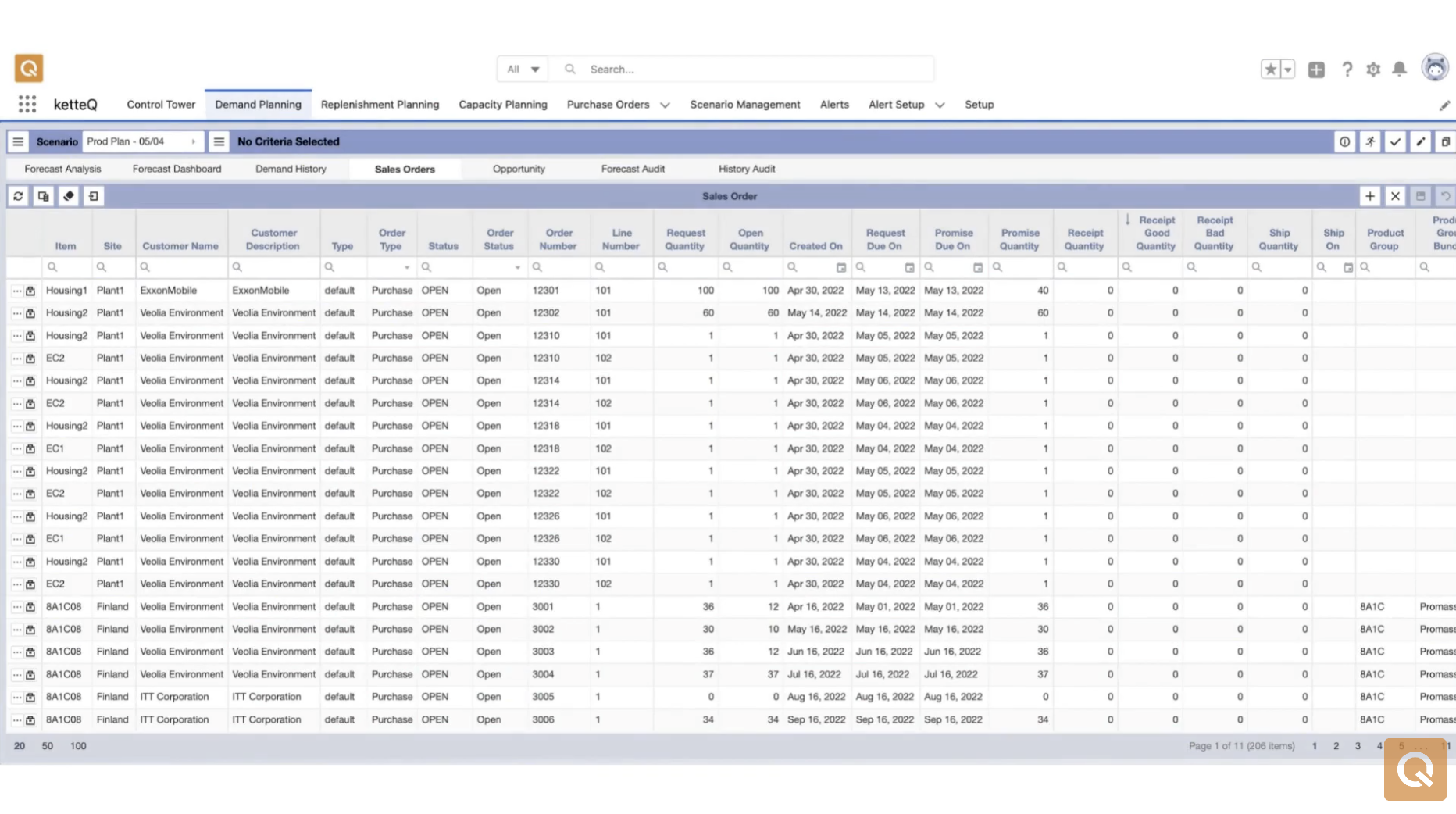Sort by the Receipt Good Quantity column header

[1156, 233]
